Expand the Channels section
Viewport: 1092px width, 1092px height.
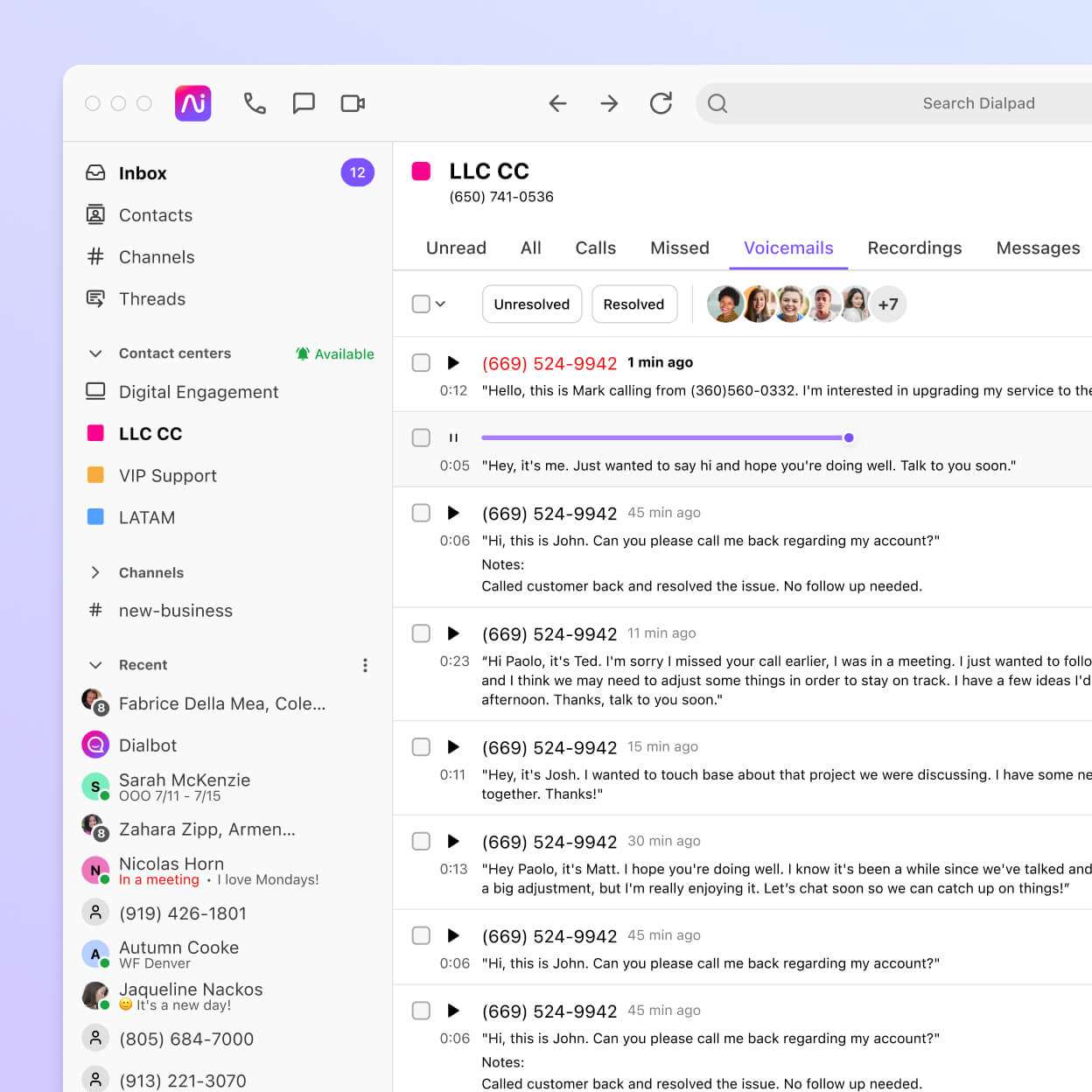click(95, 572)
